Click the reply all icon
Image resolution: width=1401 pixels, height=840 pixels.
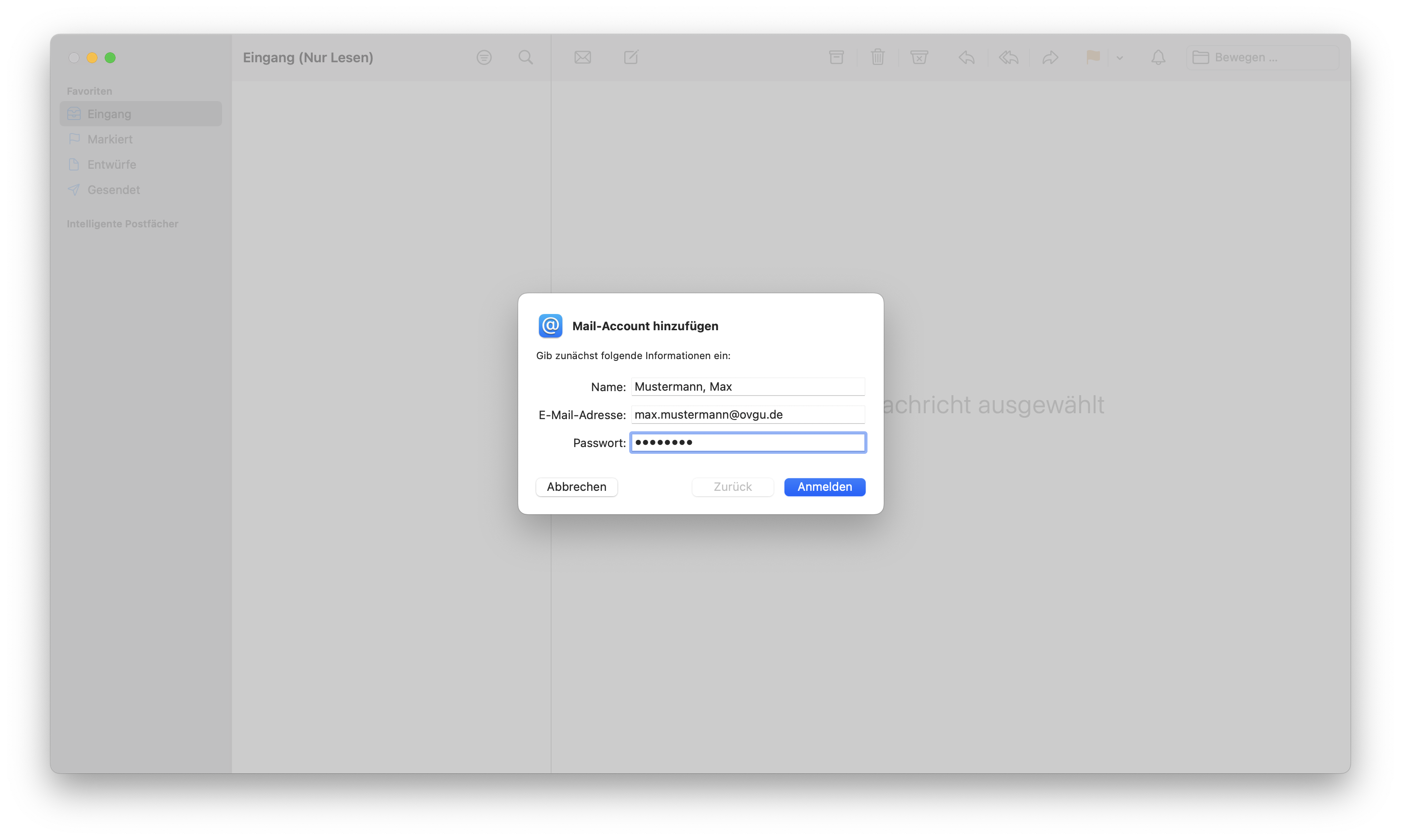(x=1008, y=57)
